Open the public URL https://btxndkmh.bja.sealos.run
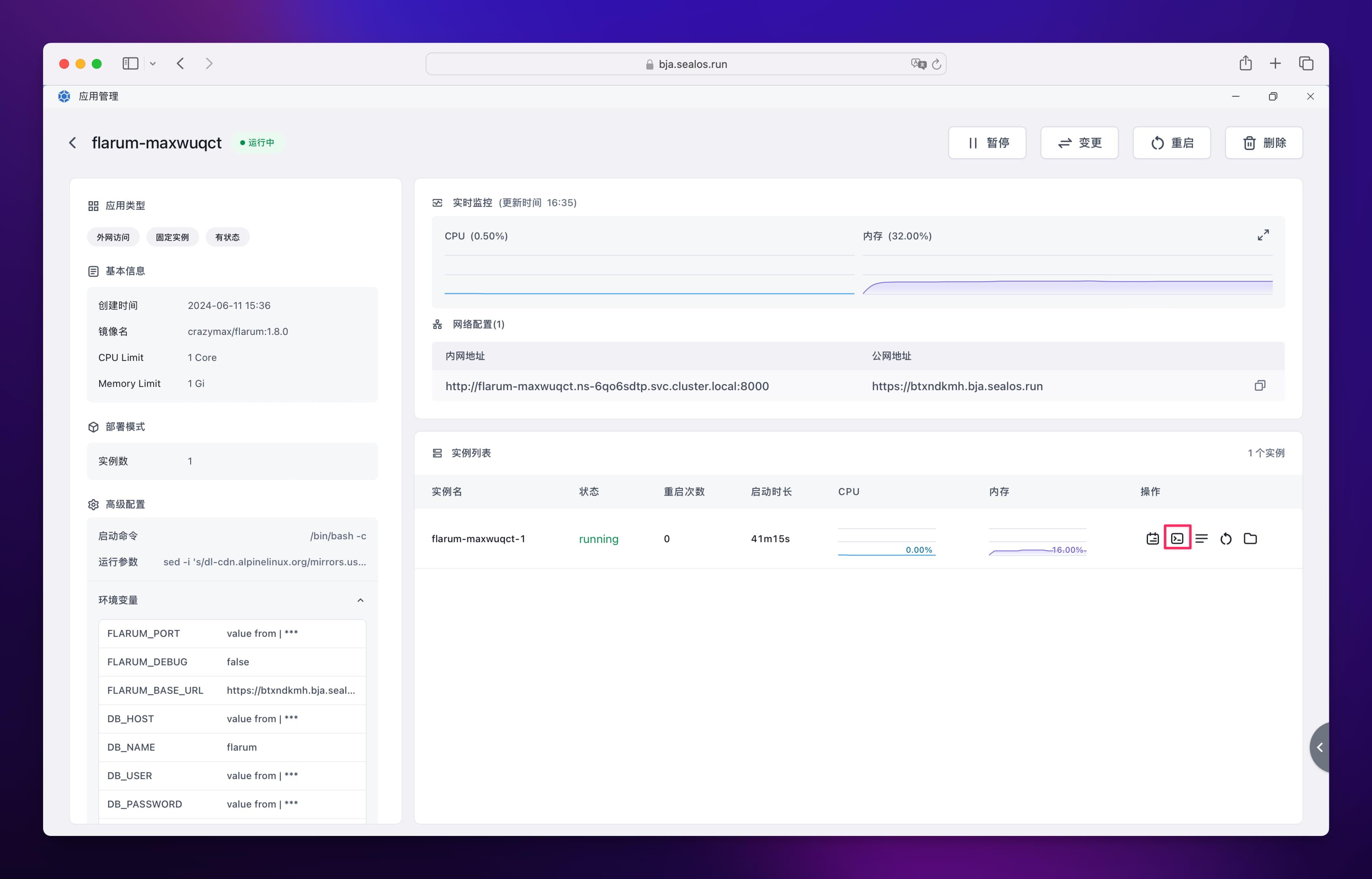 (957, 386)
